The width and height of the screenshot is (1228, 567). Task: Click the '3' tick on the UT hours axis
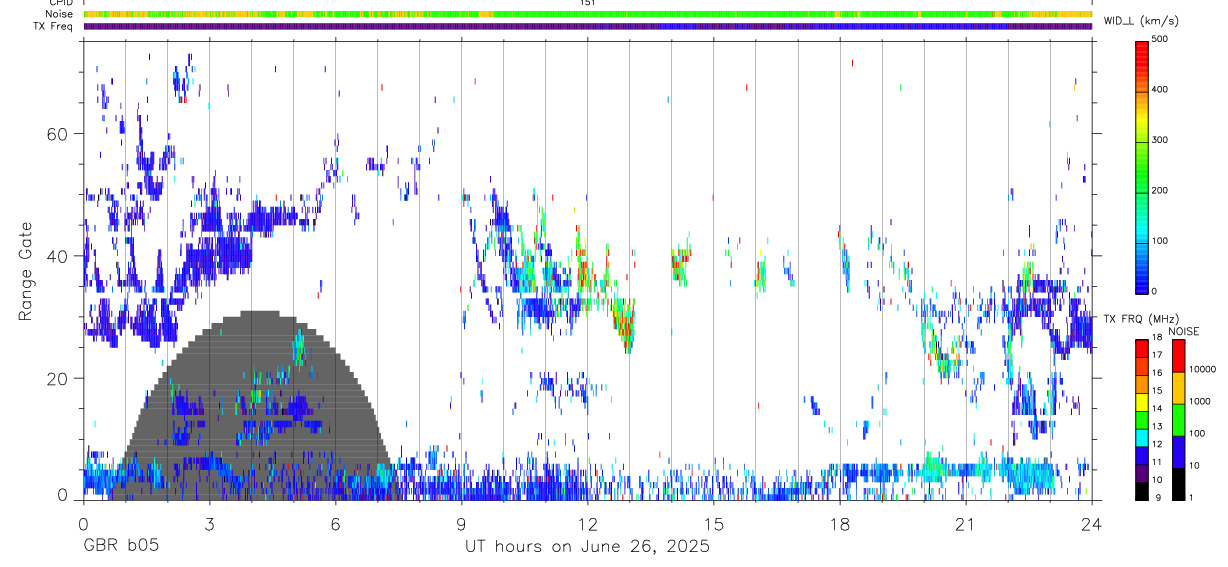pyautogui.click(x=209, y=524)
